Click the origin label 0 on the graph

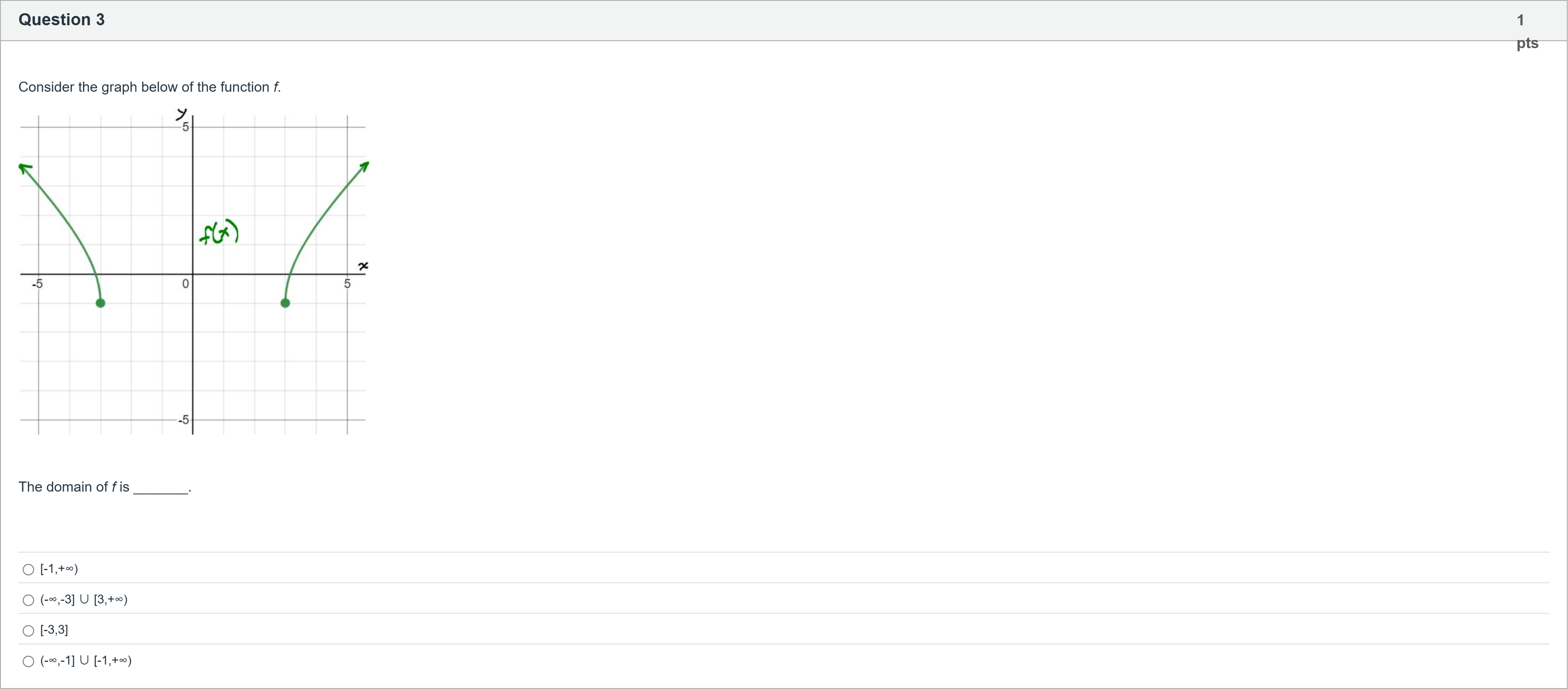(x=185, y=284)
